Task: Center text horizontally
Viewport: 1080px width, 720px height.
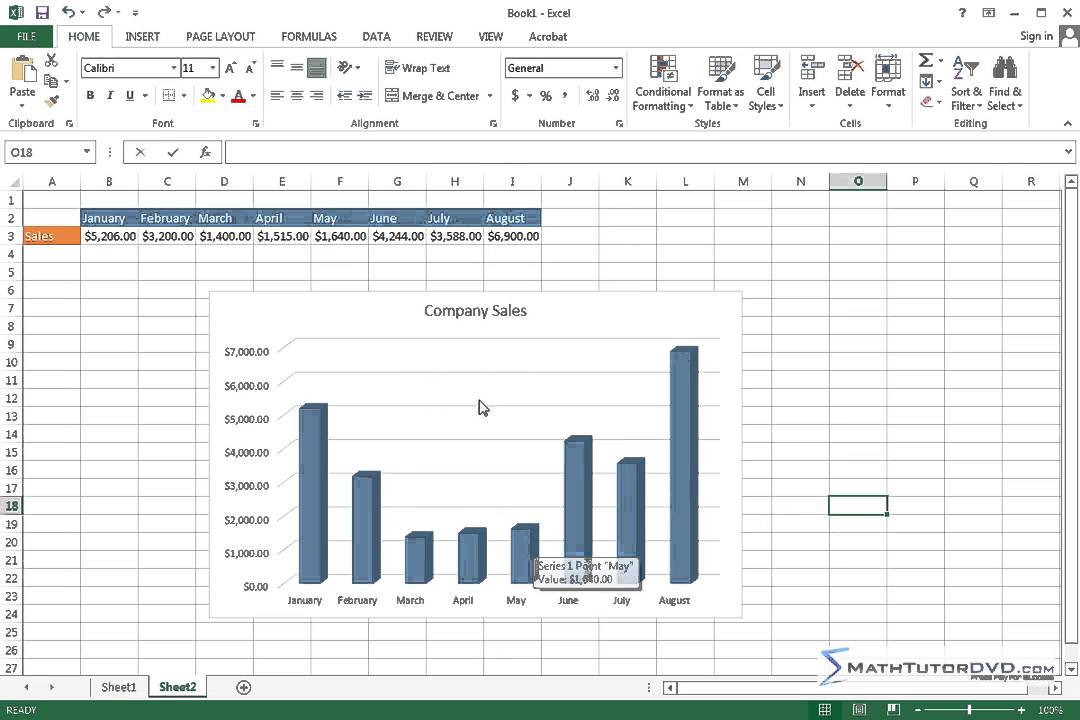Action: tap(297, 95)
